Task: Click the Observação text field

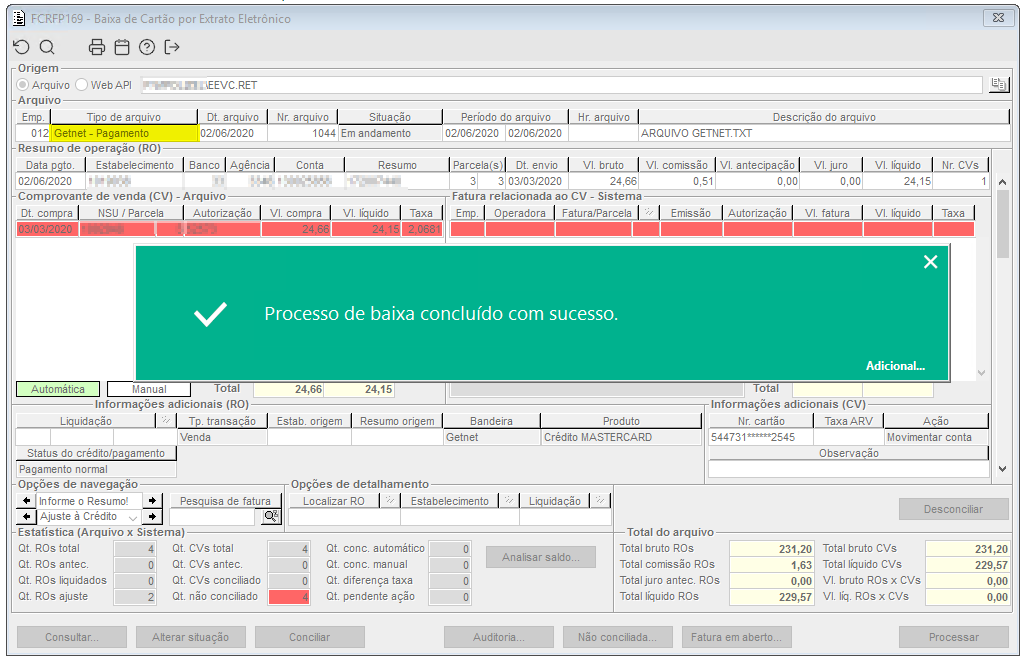Action: (x=848, y=468)
